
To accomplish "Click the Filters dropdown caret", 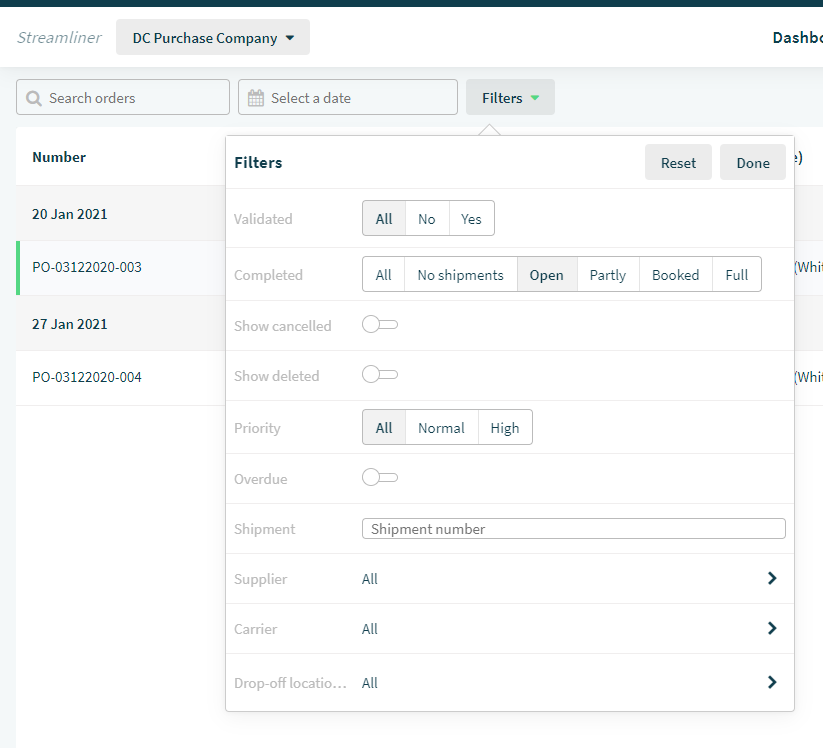I will 534,97.
